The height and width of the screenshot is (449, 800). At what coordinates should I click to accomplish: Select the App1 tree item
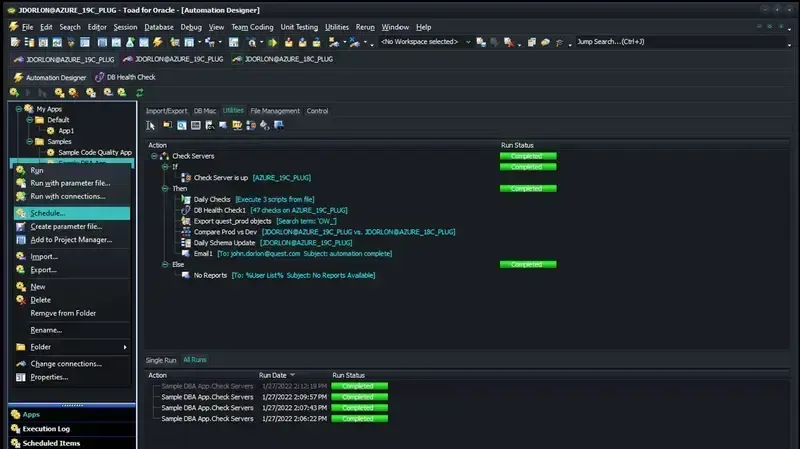pyautogui.click(x=66, y=131)
